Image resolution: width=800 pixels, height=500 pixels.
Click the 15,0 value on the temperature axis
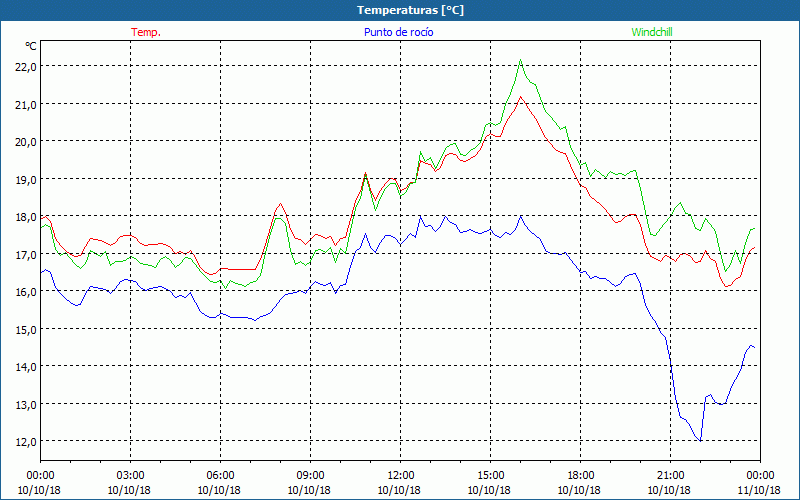coord(26,330)
